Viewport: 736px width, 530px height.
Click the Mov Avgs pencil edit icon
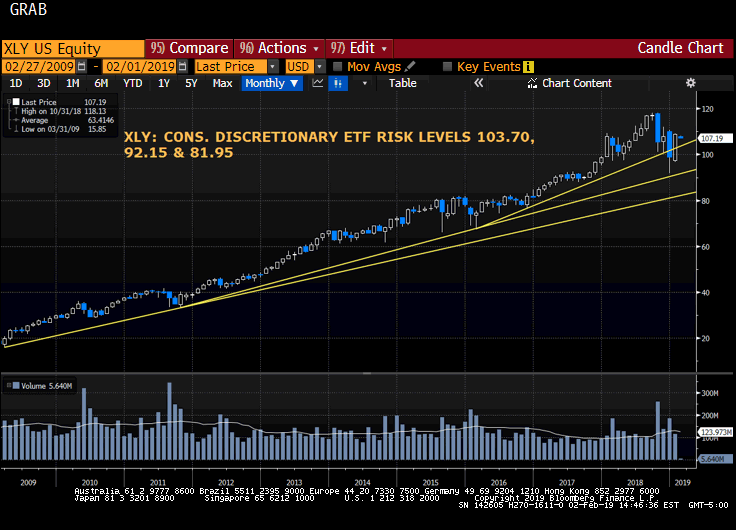click(x=410, y=66)
